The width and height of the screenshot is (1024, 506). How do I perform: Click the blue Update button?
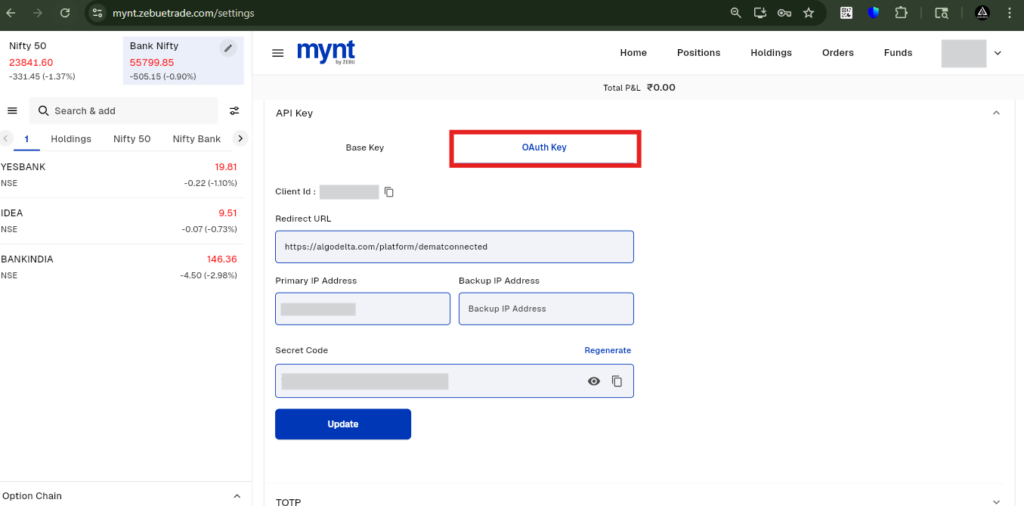[x=343, y=424]
